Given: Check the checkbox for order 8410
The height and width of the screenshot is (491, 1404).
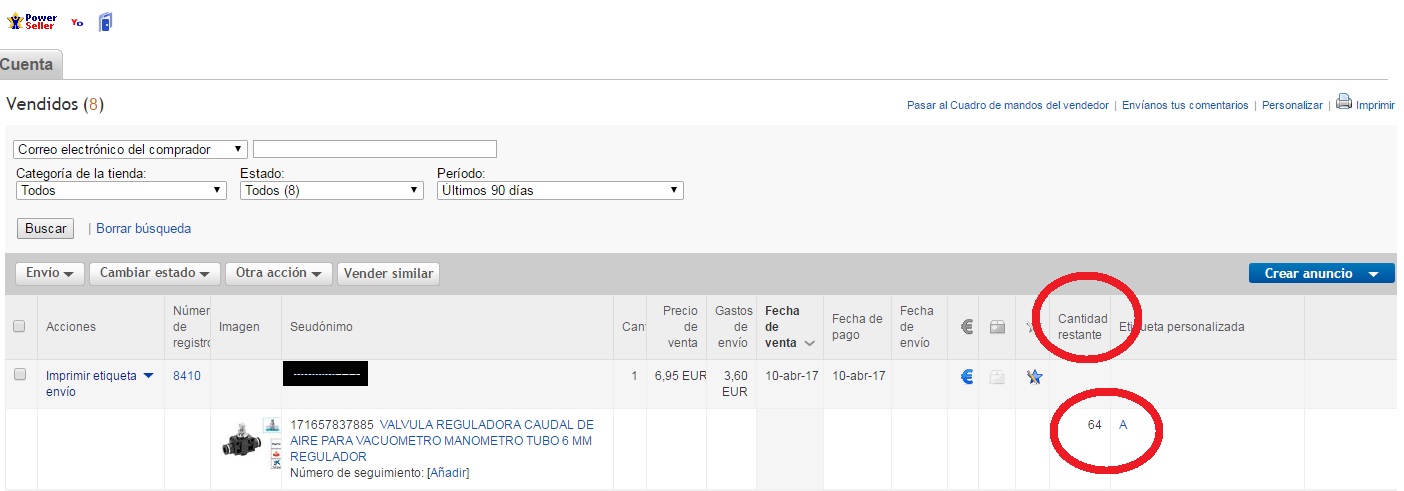Looking at the screenshot, I should pyautogui.click(x=19, y=375).
